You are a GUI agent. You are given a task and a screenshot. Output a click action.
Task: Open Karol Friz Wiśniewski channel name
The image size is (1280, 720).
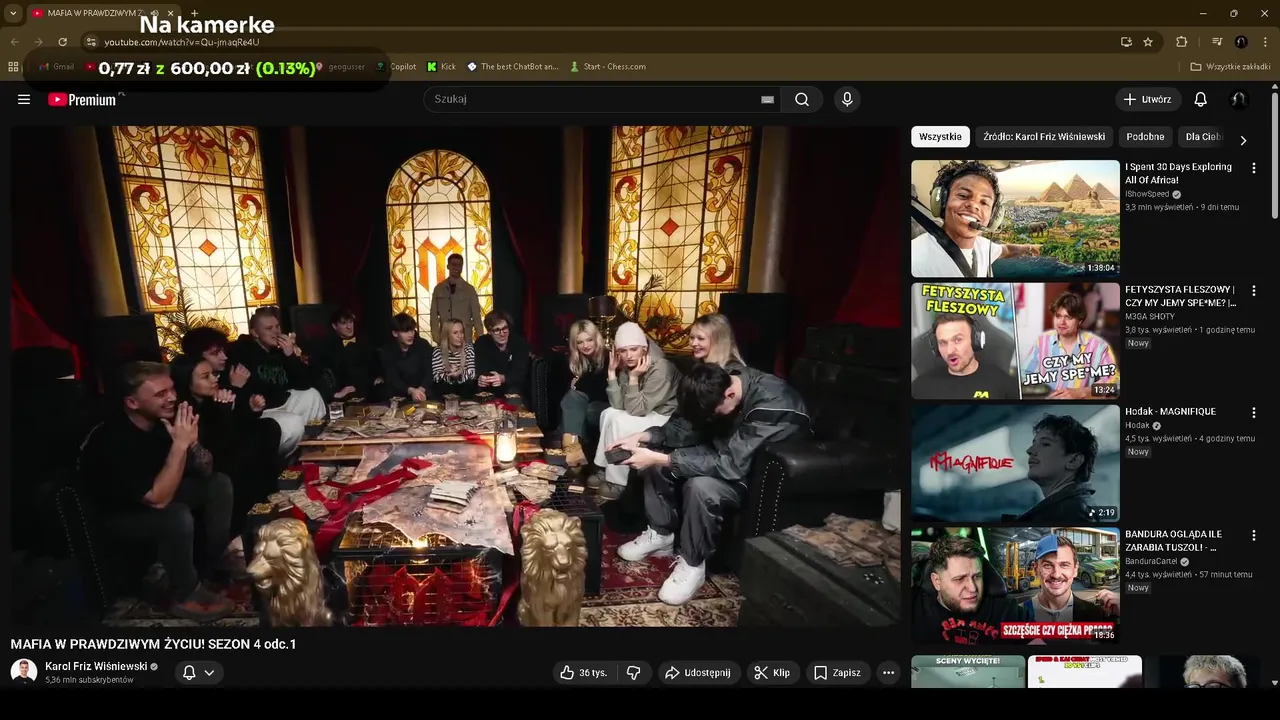pos(96,666)
